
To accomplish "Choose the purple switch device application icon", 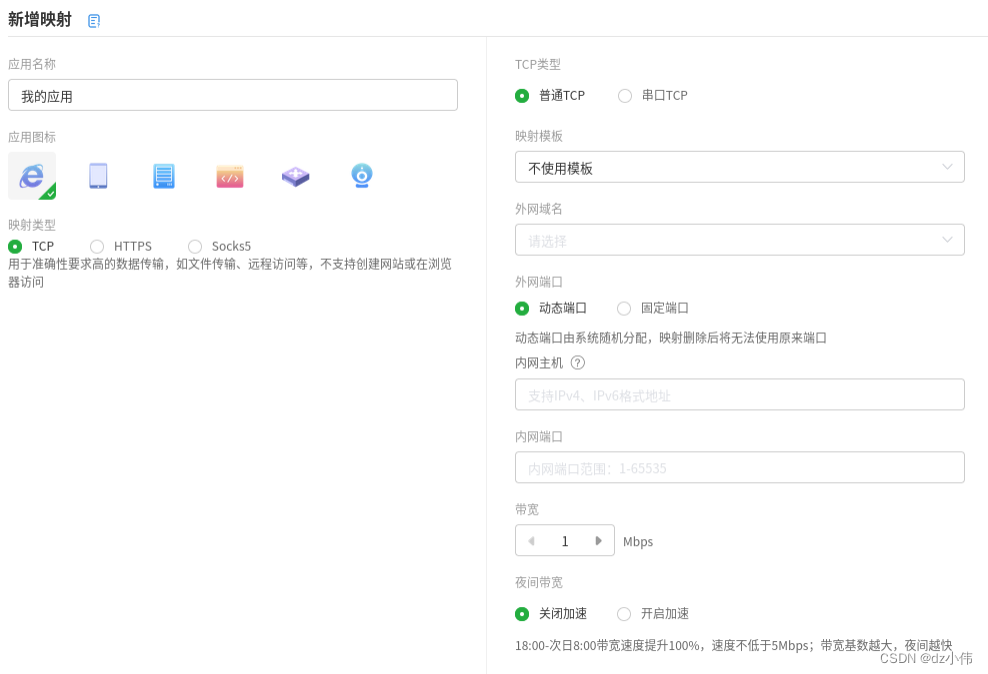I will (296, 176).
